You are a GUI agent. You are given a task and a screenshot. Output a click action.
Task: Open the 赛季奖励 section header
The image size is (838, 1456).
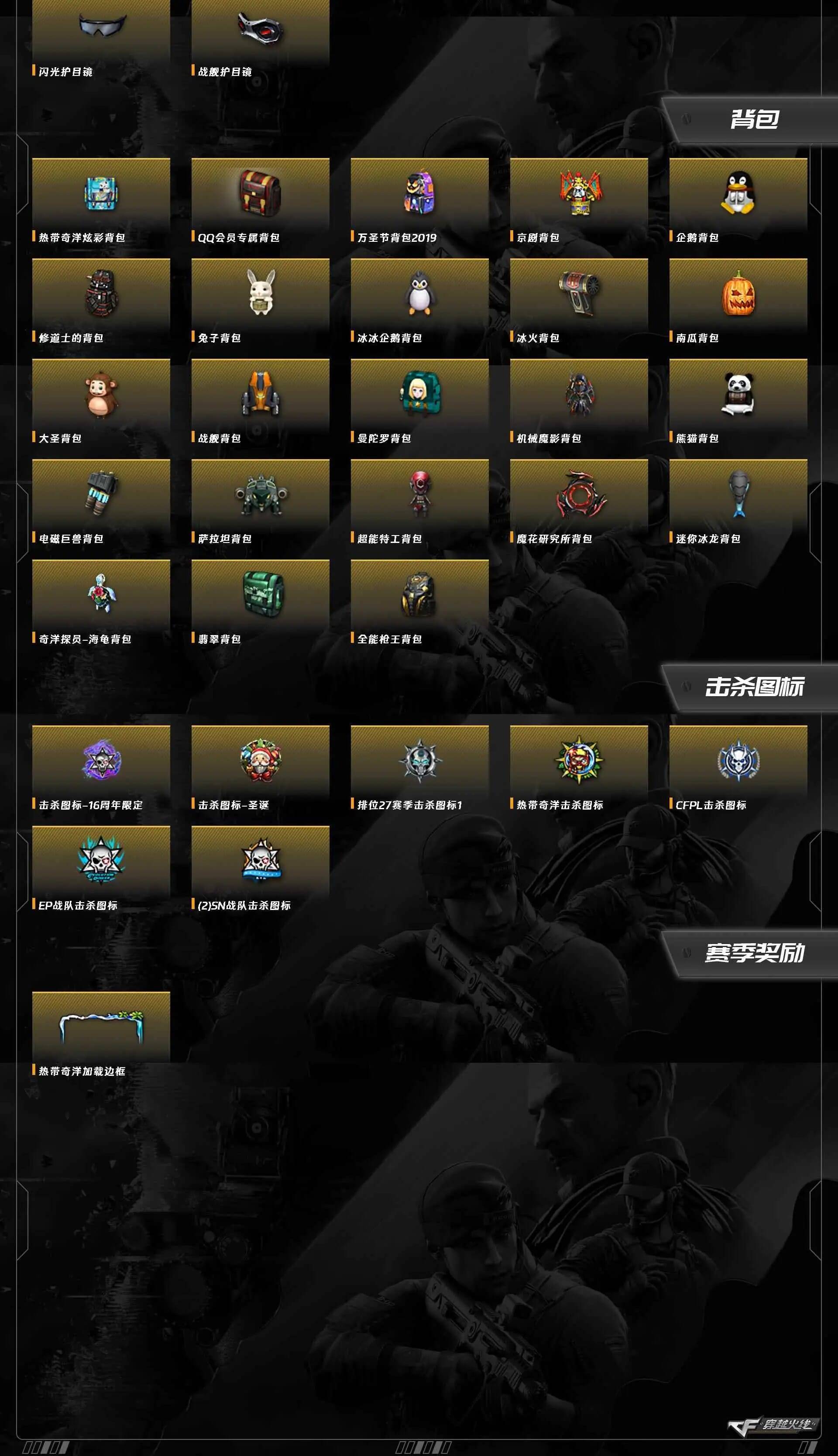click(755, 954)
